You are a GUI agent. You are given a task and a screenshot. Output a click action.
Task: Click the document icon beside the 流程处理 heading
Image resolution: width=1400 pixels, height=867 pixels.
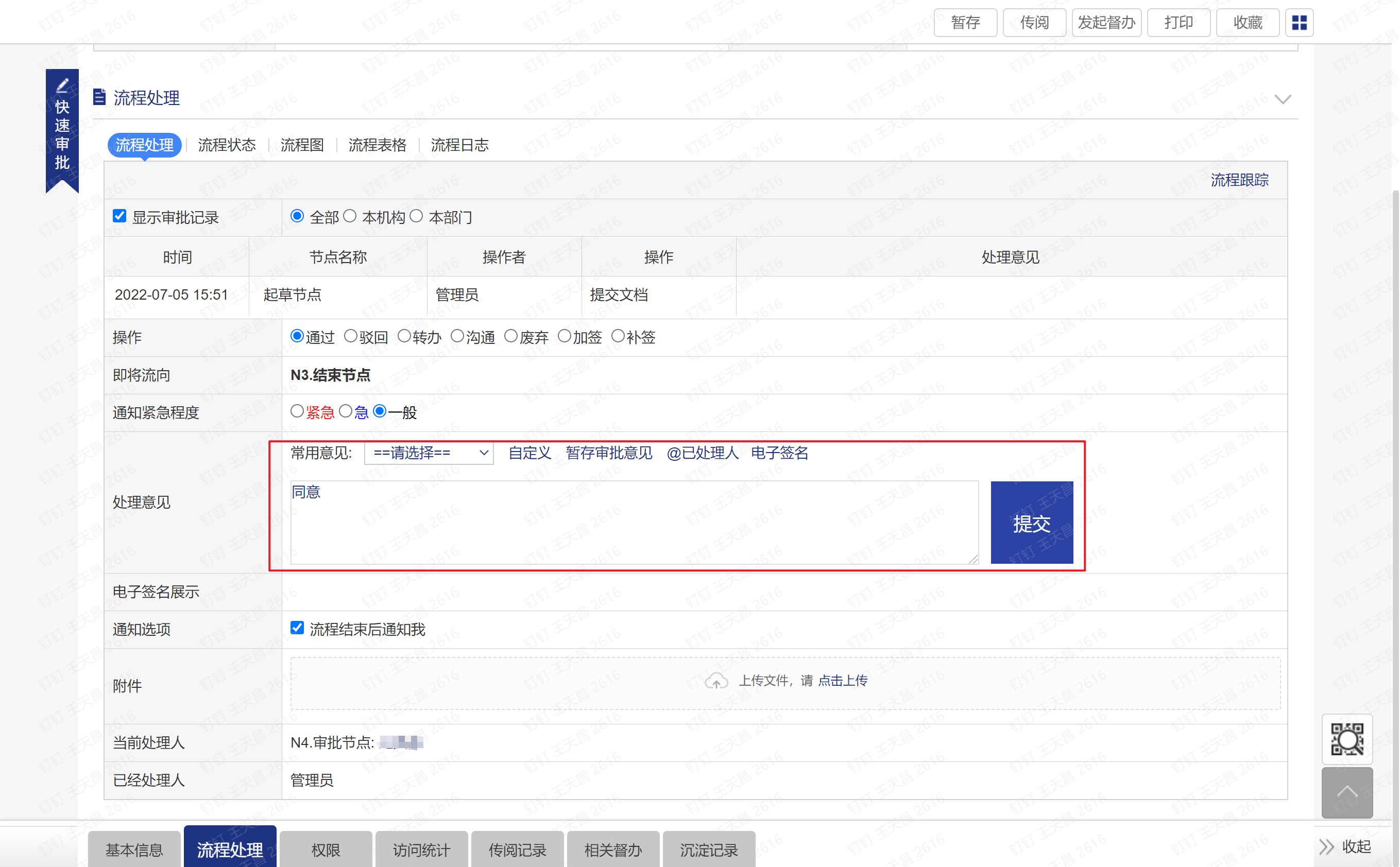(x=99, y=97)
